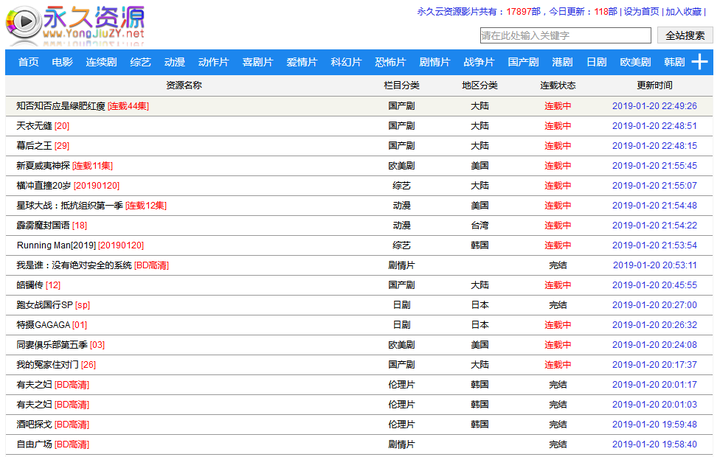Click the 设为首页 link
The image size is (720, 457).
coord(641,12)
